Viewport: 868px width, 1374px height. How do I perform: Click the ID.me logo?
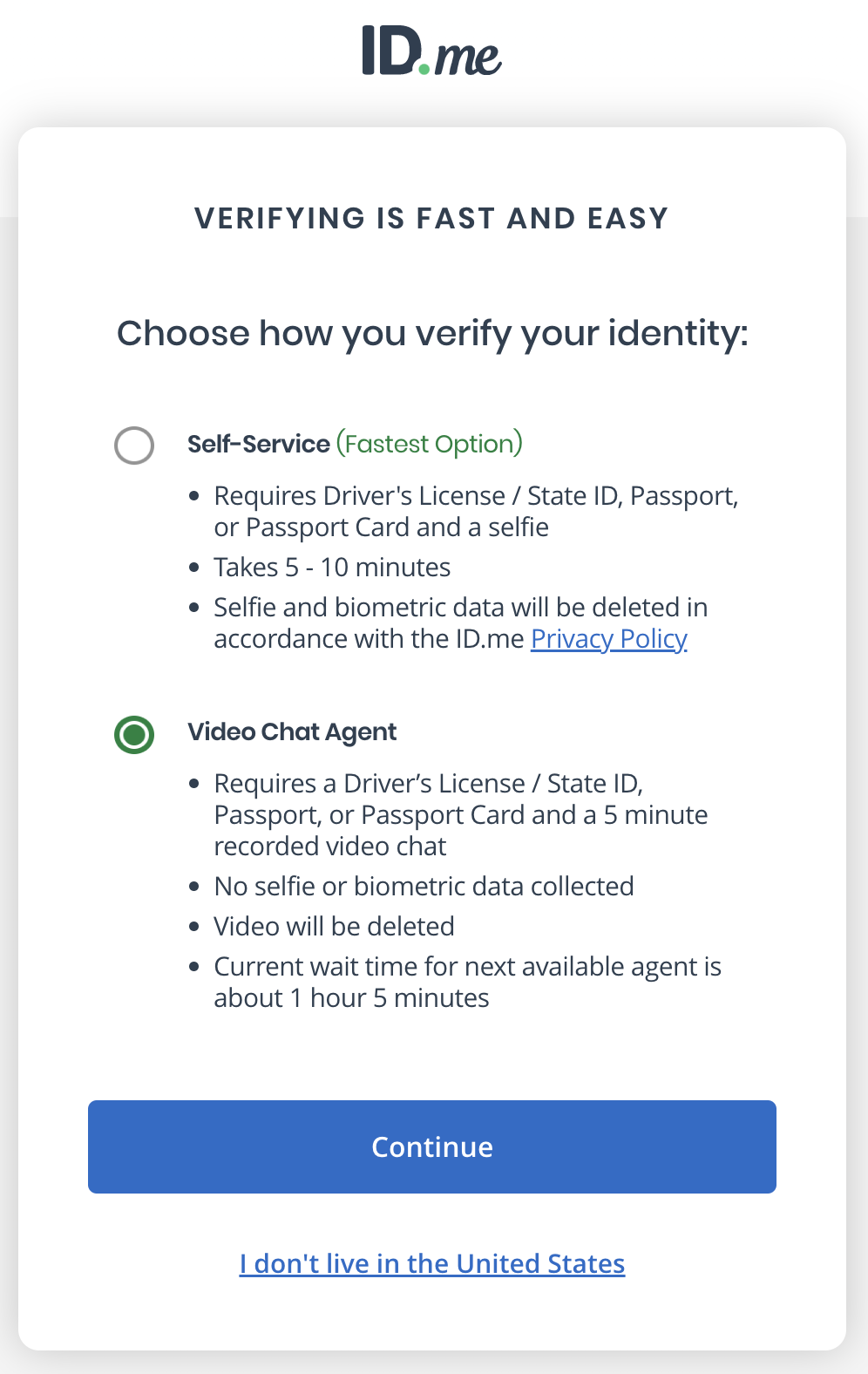431,52
